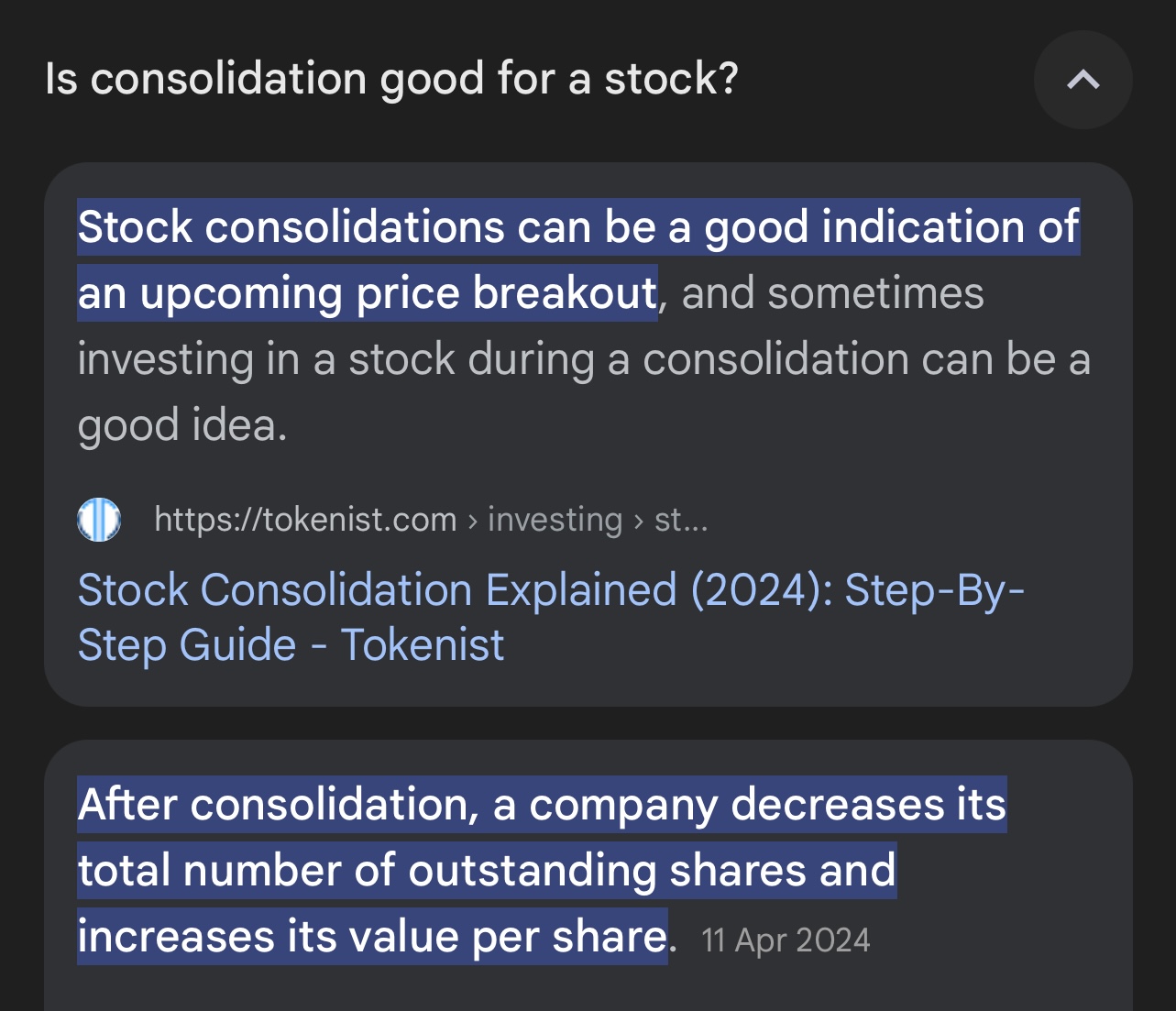Click the 'investing' breadcrumb segment
1176x1011 pixels.
555,520
